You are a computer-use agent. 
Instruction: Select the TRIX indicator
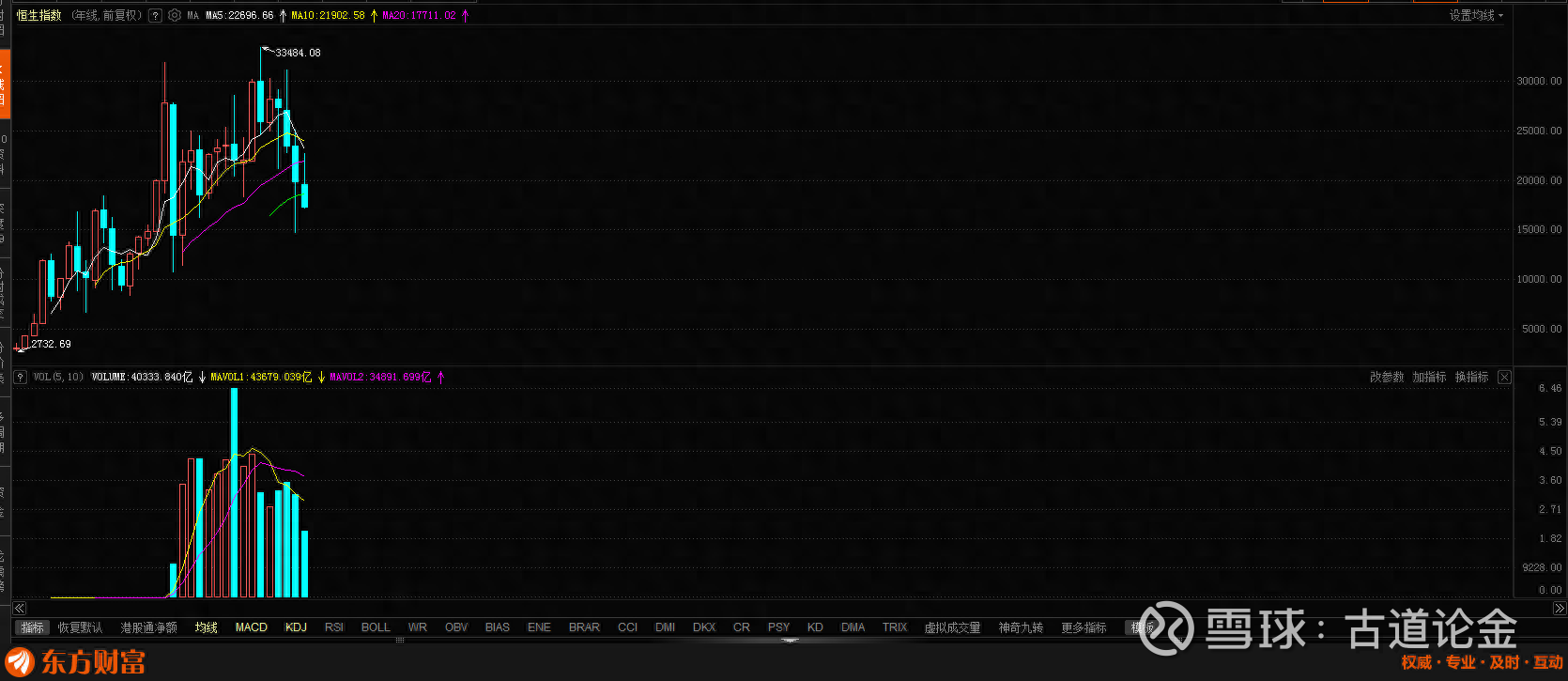(895, 627)
